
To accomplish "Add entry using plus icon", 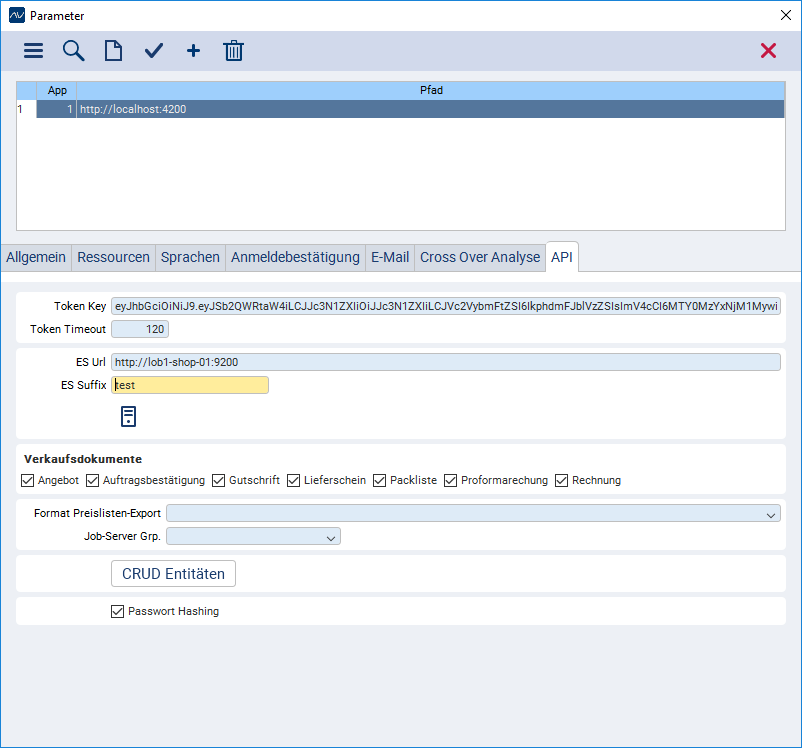I will 193,51.
